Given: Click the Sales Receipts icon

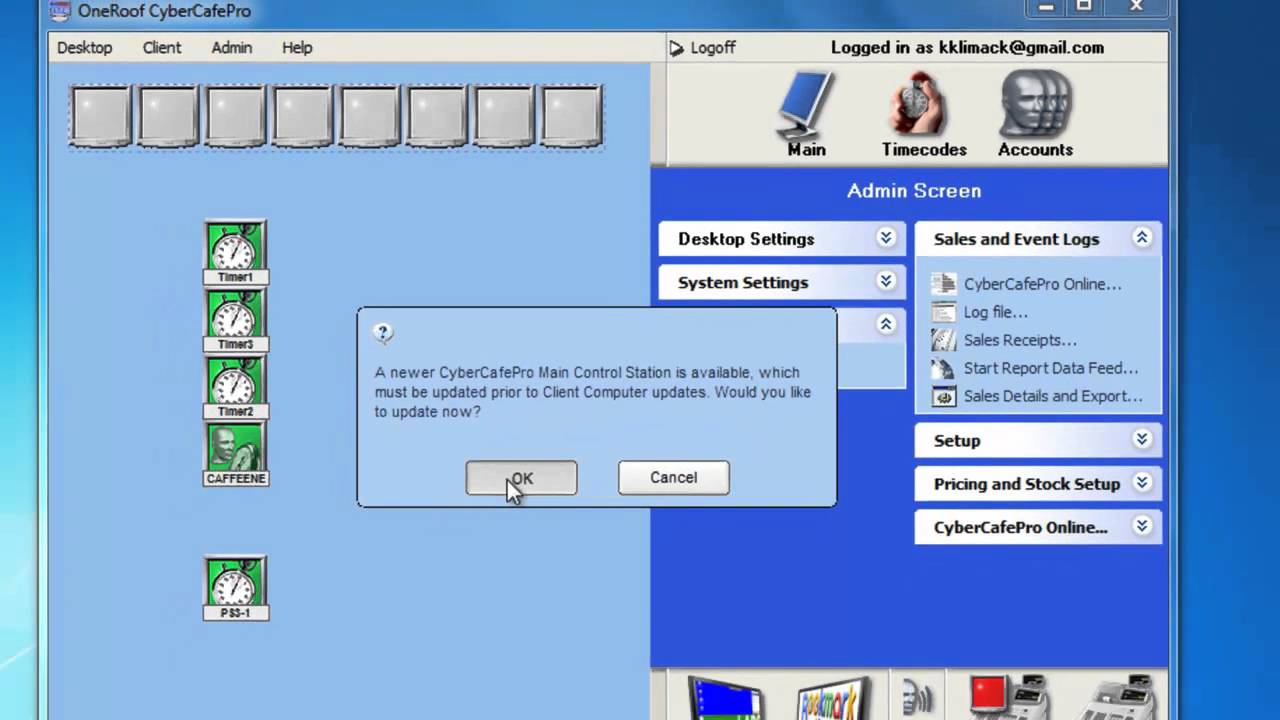Looking at the screenshot, I should [943, 340].
